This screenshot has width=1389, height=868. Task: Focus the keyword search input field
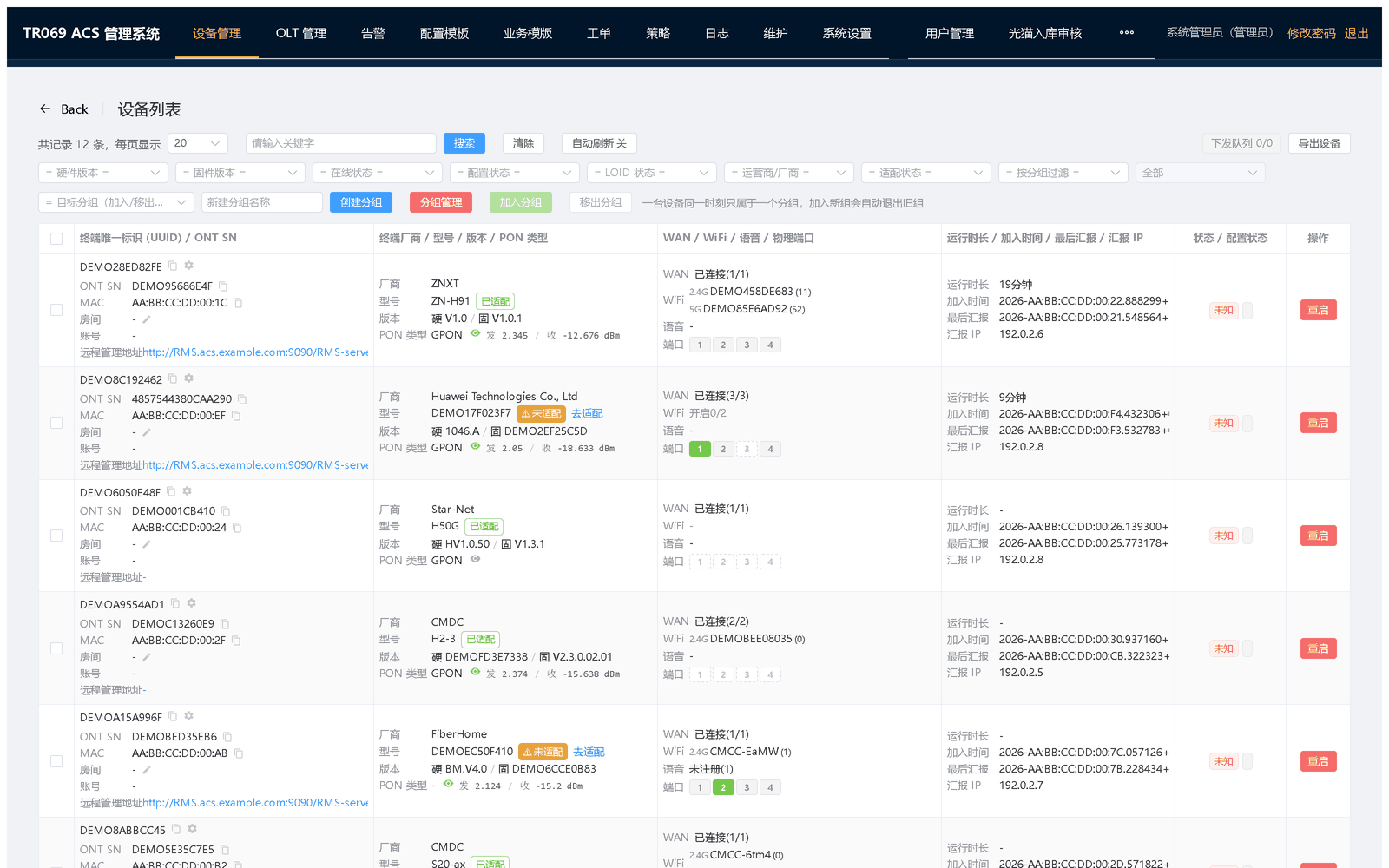coord(340,143)
